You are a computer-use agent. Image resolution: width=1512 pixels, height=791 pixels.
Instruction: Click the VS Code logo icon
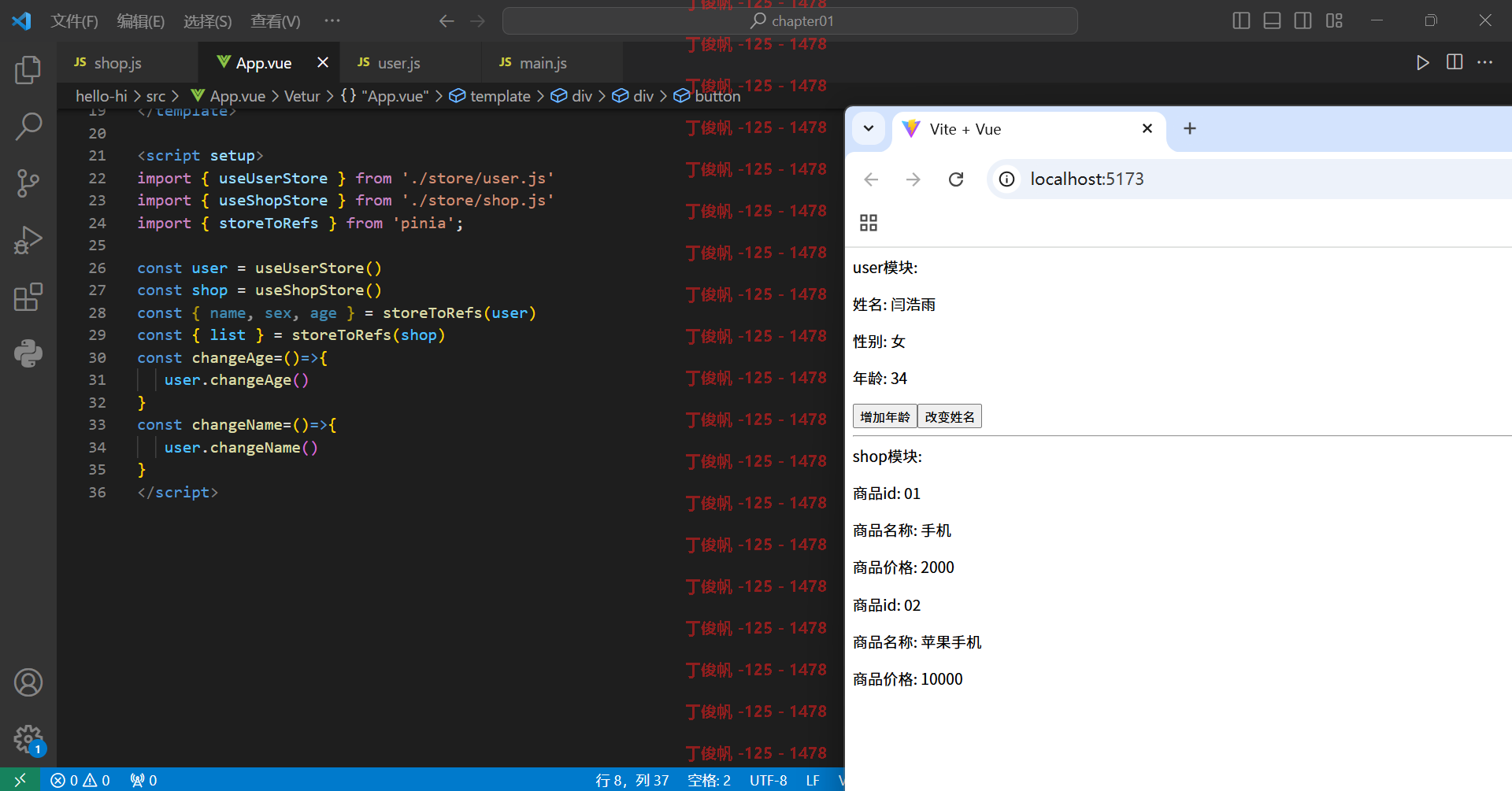click(x=21, y=20)
